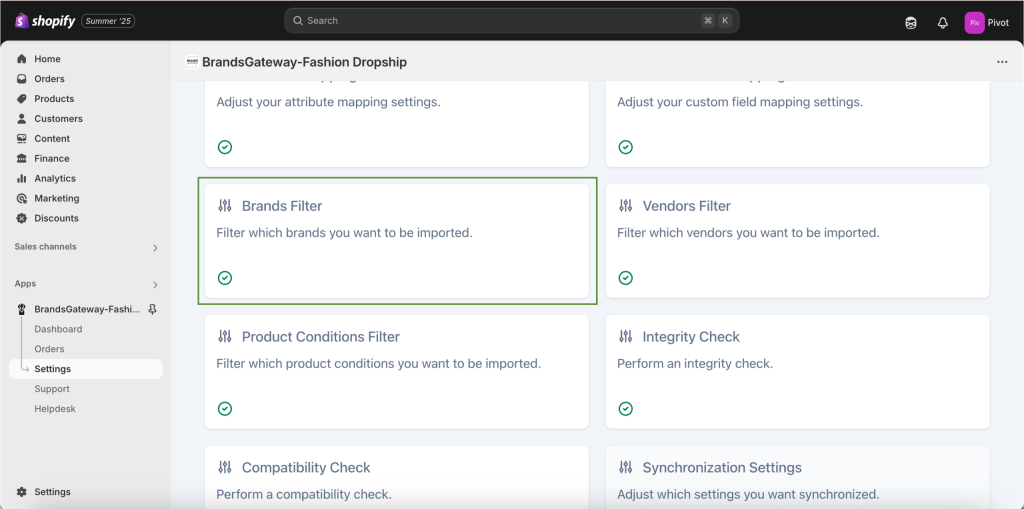Open the app's Helpdesk page
Image resolution: width=1024 pixels, height=509 pixels.
tap(55, 408)
